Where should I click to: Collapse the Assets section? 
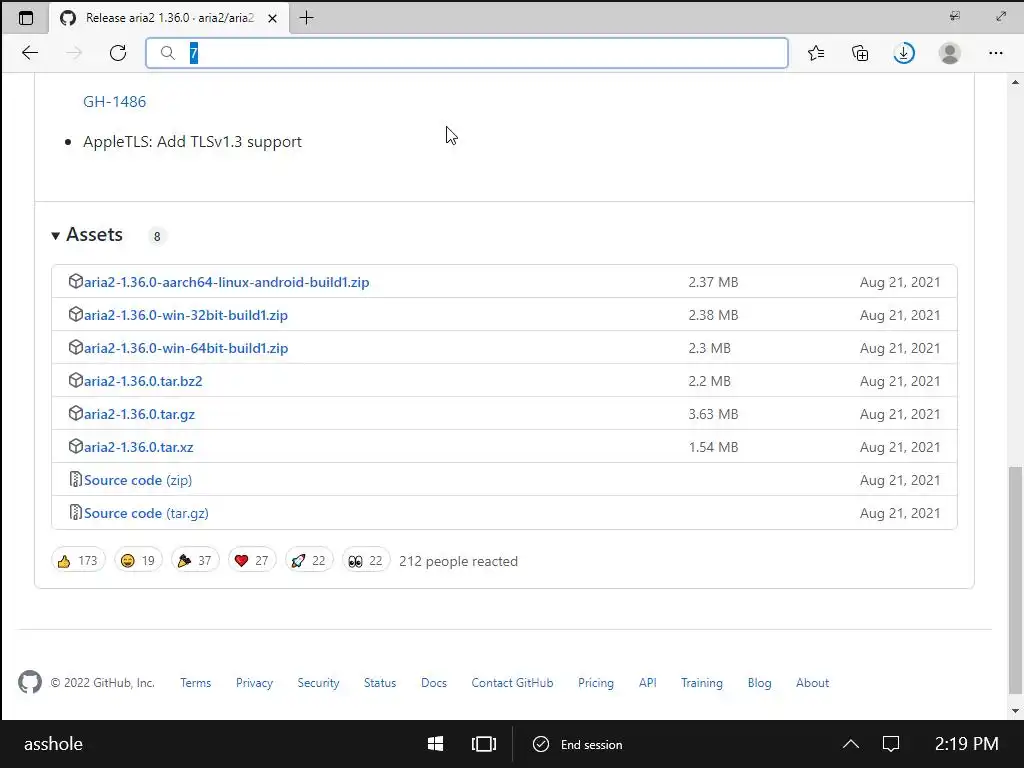tap(87, 234)
